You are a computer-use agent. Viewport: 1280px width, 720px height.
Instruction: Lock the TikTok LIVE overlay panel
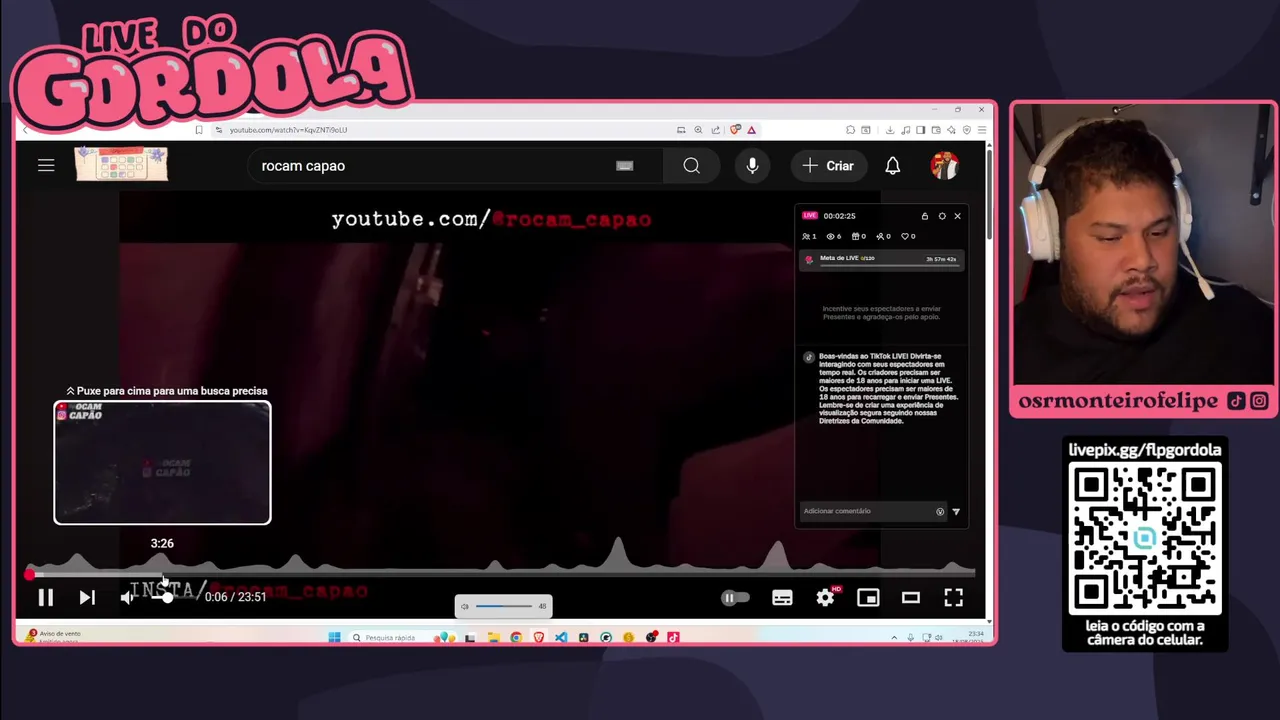[924, 216]
